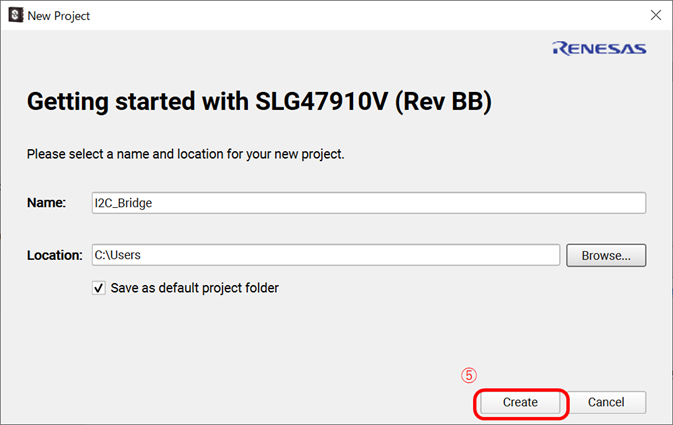Focus the project Name input field
Image resolution: width=673 pixels, height=425 pixels.
pyautogui.click(x=367, y=202)
